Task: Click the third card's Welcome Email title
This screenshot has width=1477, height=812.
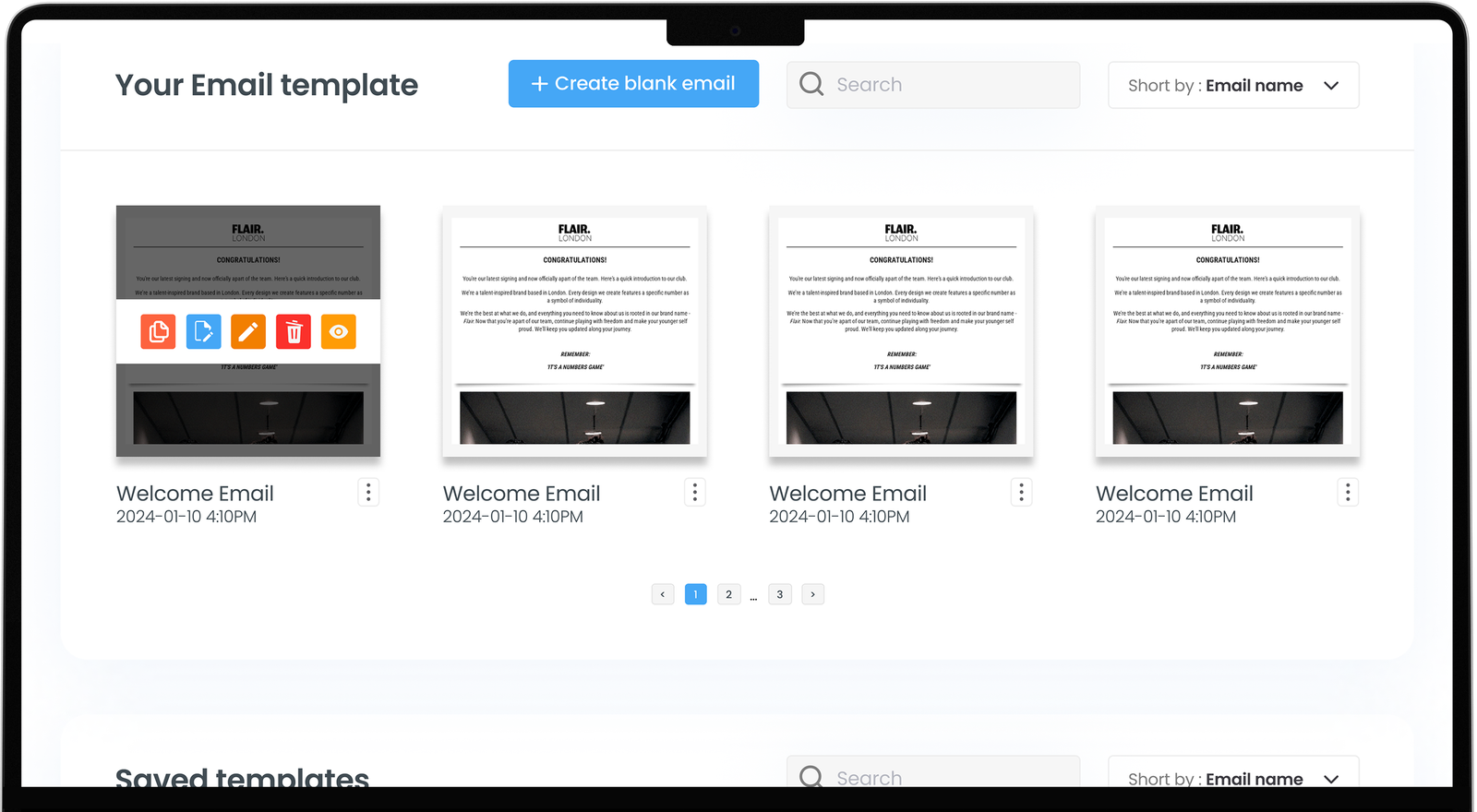Action: pyautogui.click(x=848, y=494)
